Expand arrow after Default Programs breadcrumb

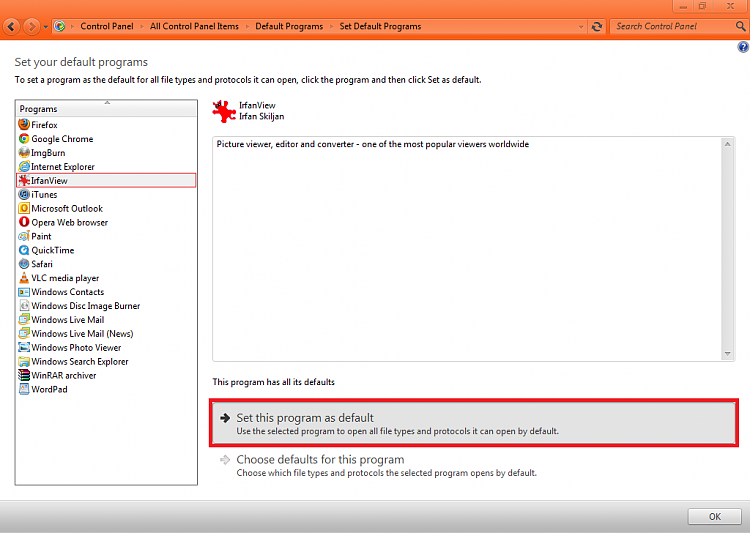click(x=331, y=27)
